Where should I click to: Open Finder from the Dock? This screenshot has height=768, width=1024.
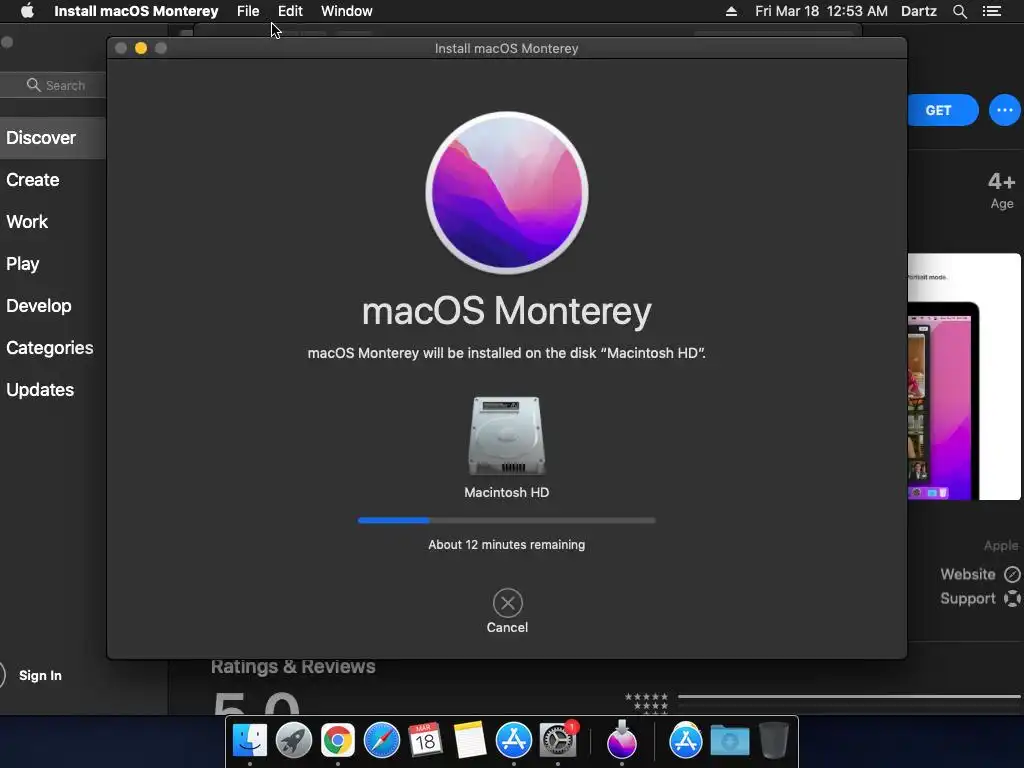250,741
